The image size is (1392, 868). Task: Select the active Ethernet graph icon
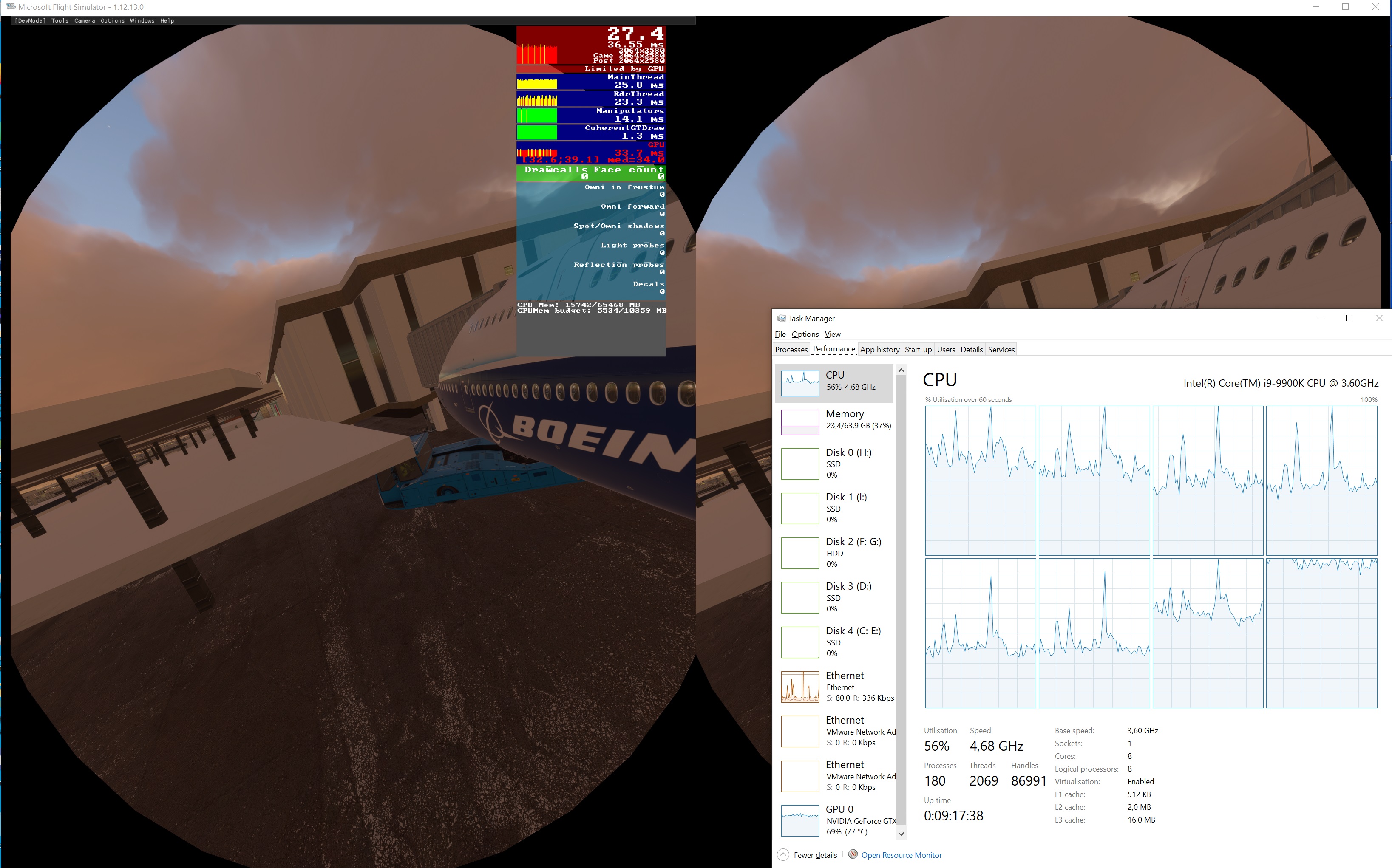click(x=800, y=687)
